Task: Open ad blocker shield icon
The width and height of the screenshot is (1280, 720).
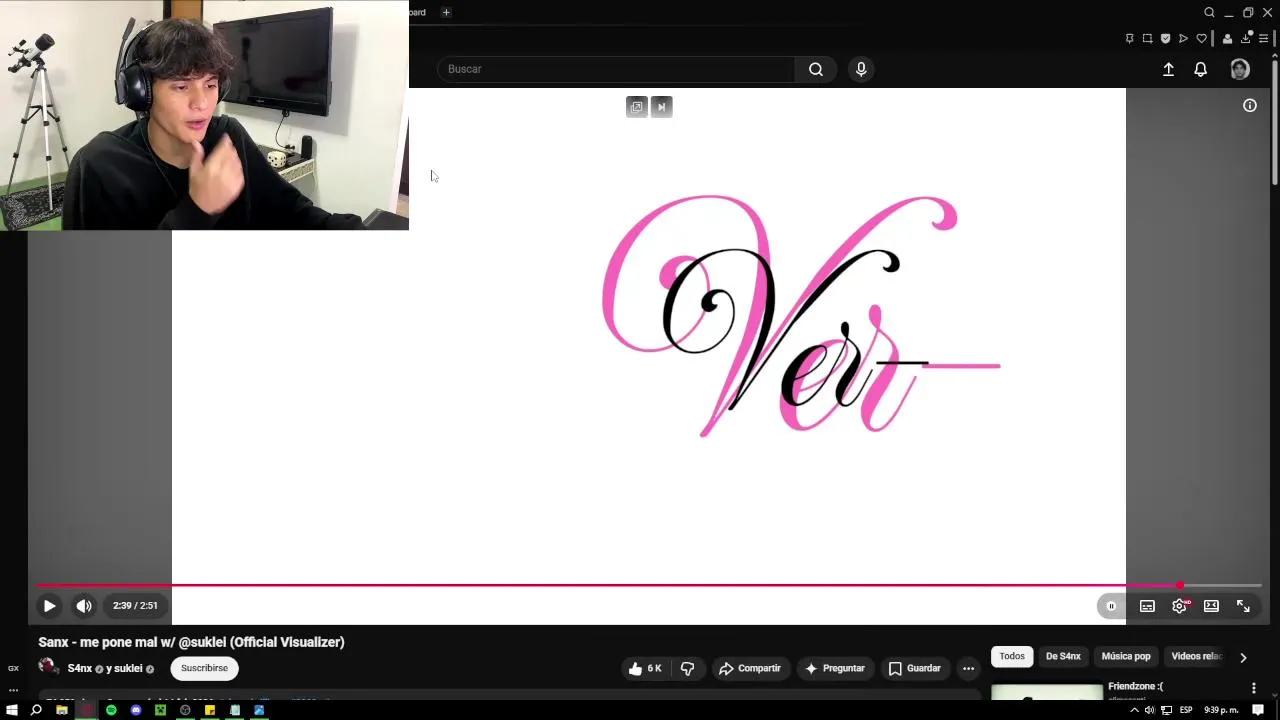Action: pos(1165,38)
